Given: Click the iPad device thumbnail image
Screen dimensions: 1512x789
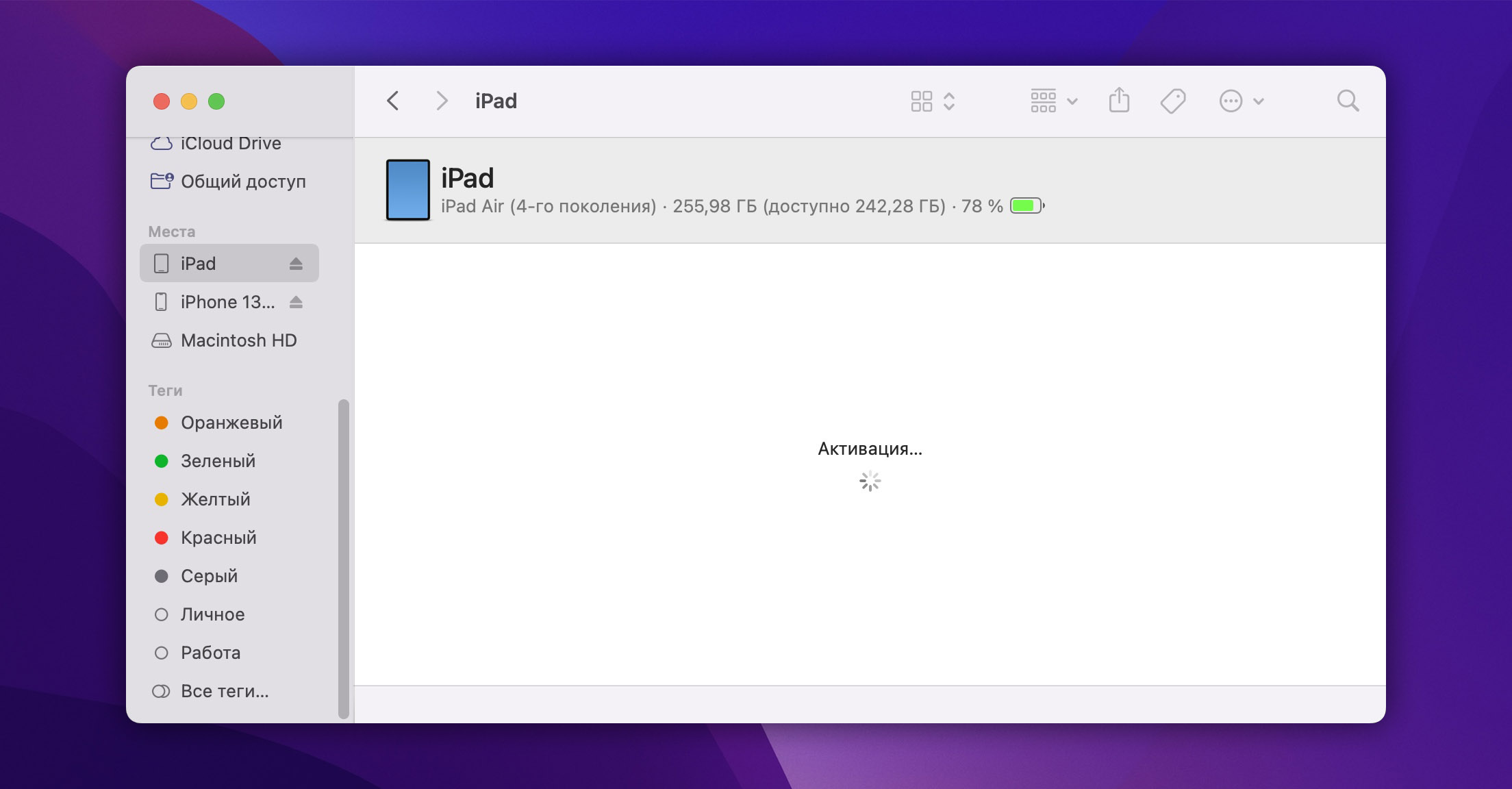Looking at the screenshot, I should [408, 190].
